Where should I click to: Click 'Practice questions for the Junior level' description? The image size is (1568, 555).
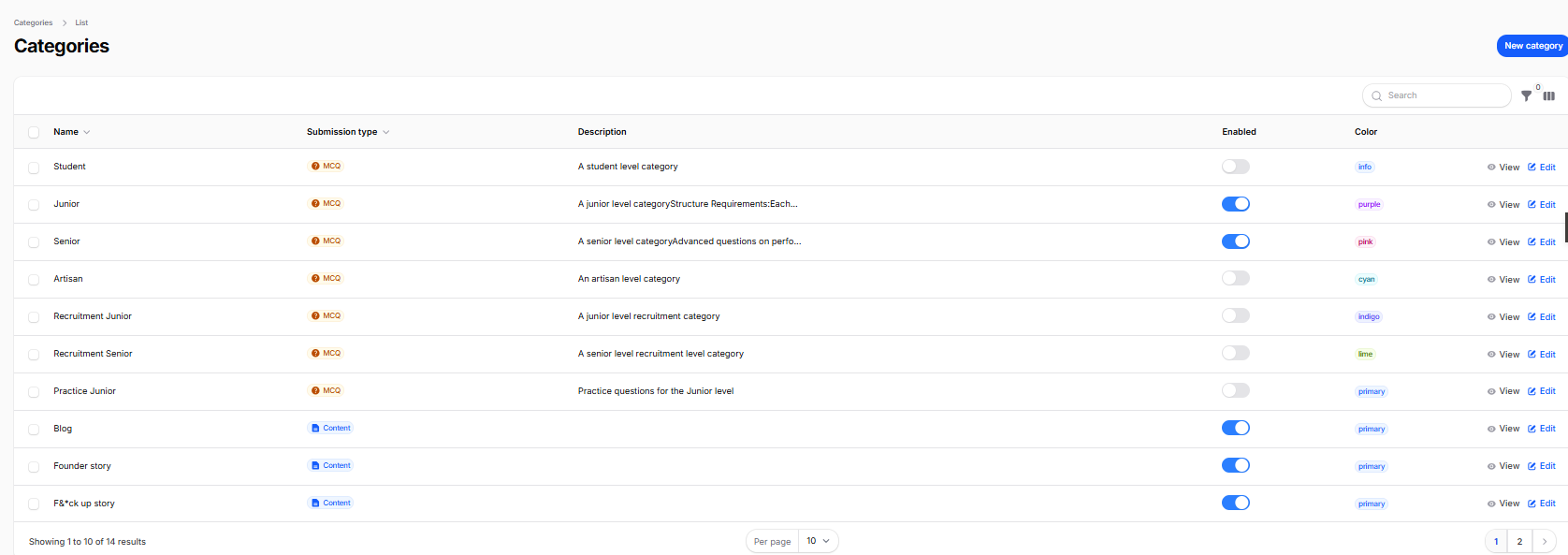point(656,391)
